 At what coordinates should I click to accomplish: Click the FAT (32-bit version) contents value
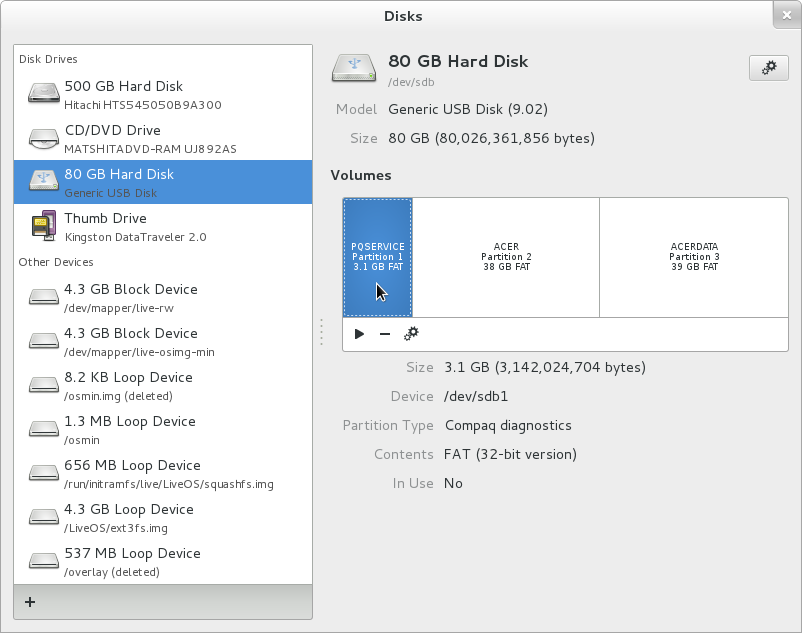[510, 455]
